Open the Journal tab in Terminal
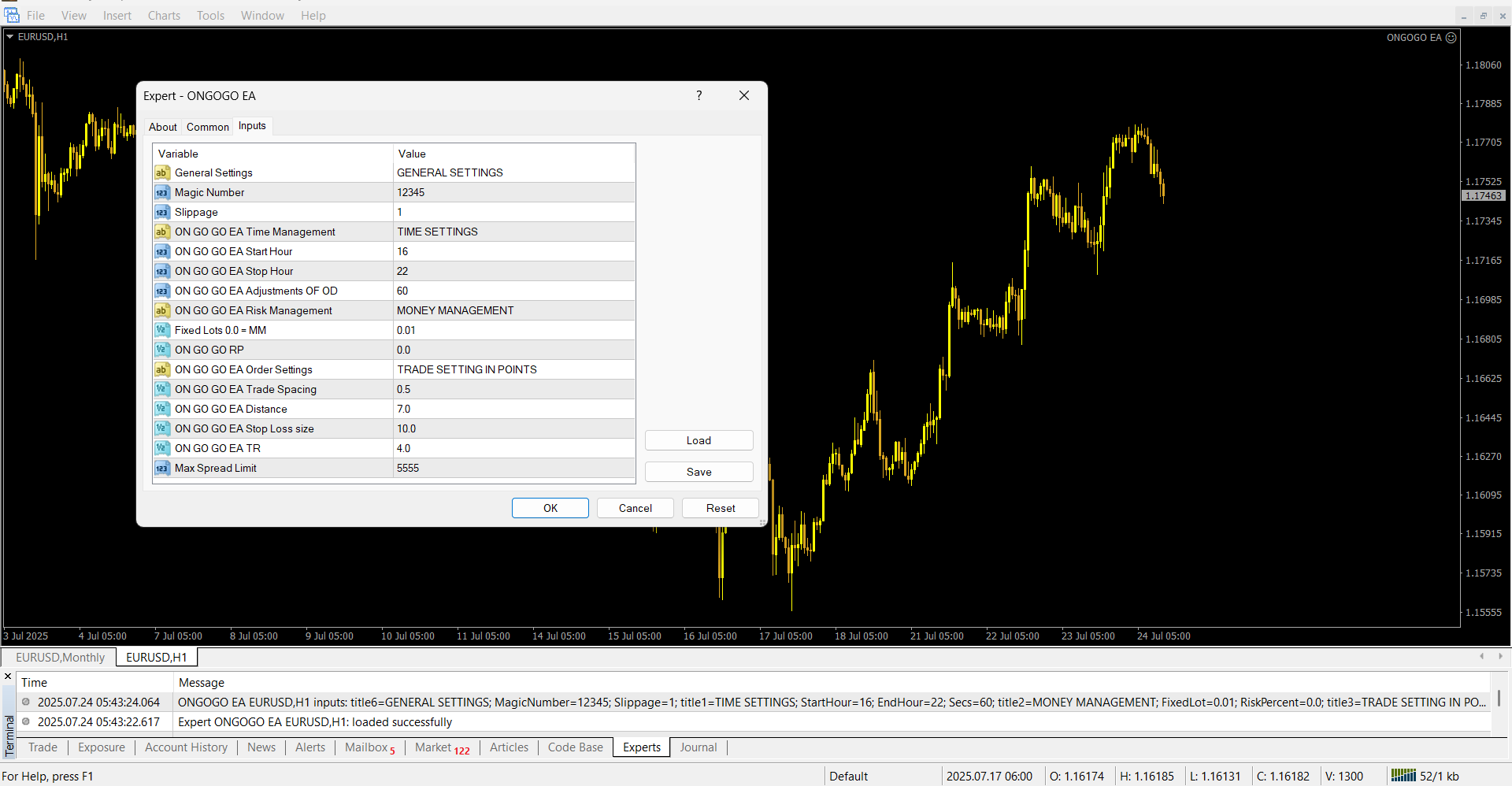Image resolution: width=1512 pixels, height=786 pixels. [698, 747]
